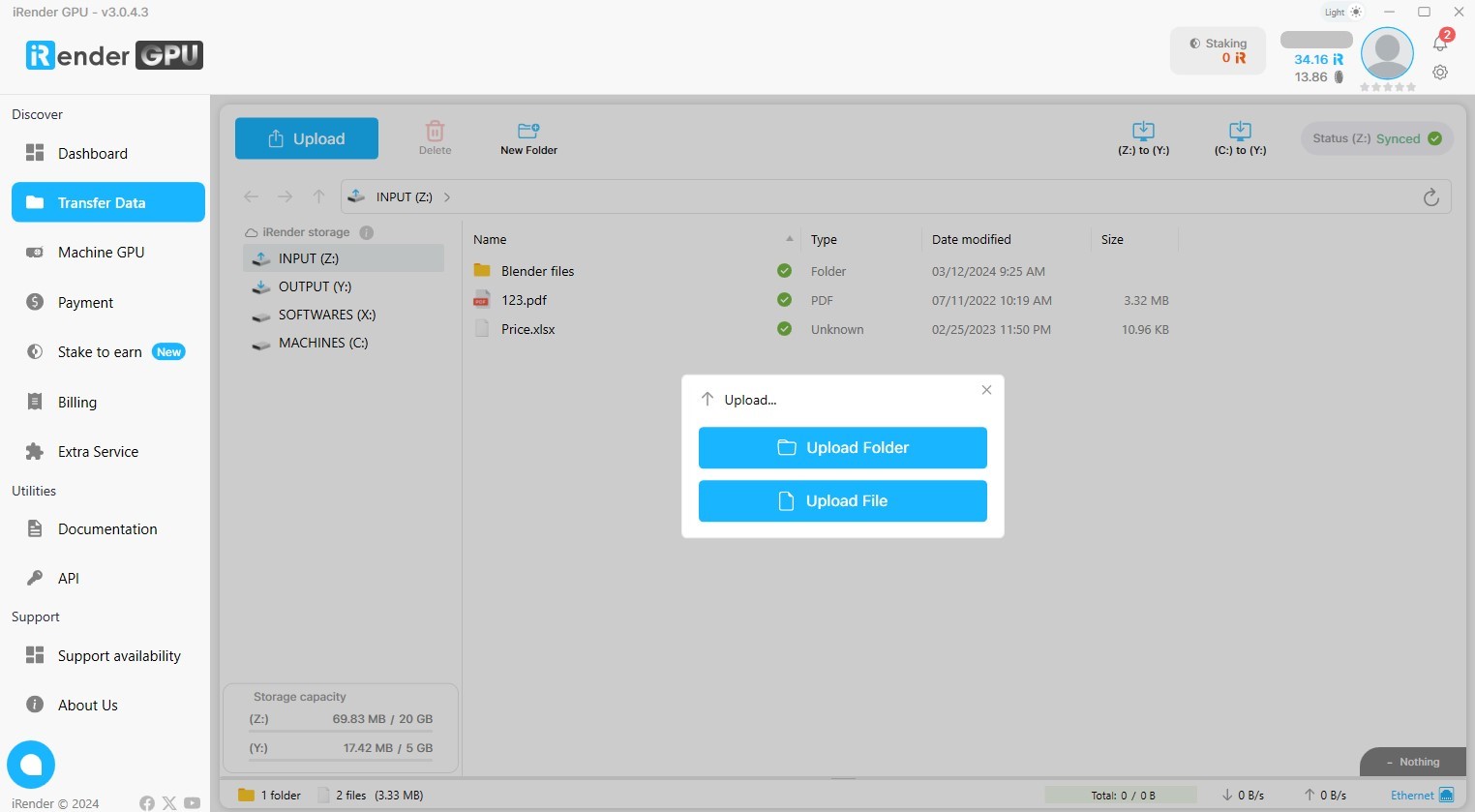Click the Ethernet network status
Image resolution: width=1475 pixels, height=812 pixels.
pyautogui.click(x=1422, y=796)
